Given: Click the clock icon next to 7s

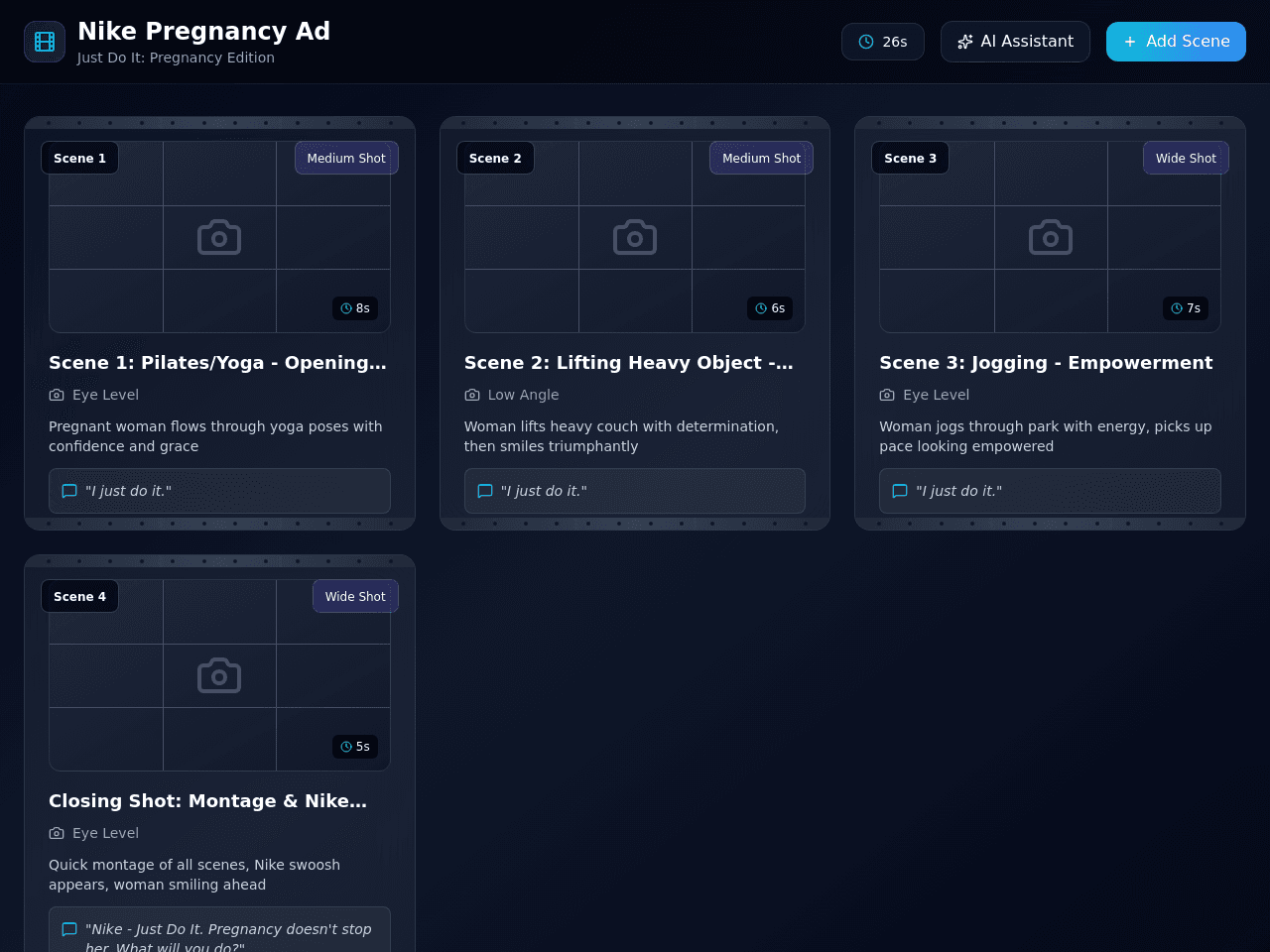Looking at the screenshot, I should pos(1177,308).
